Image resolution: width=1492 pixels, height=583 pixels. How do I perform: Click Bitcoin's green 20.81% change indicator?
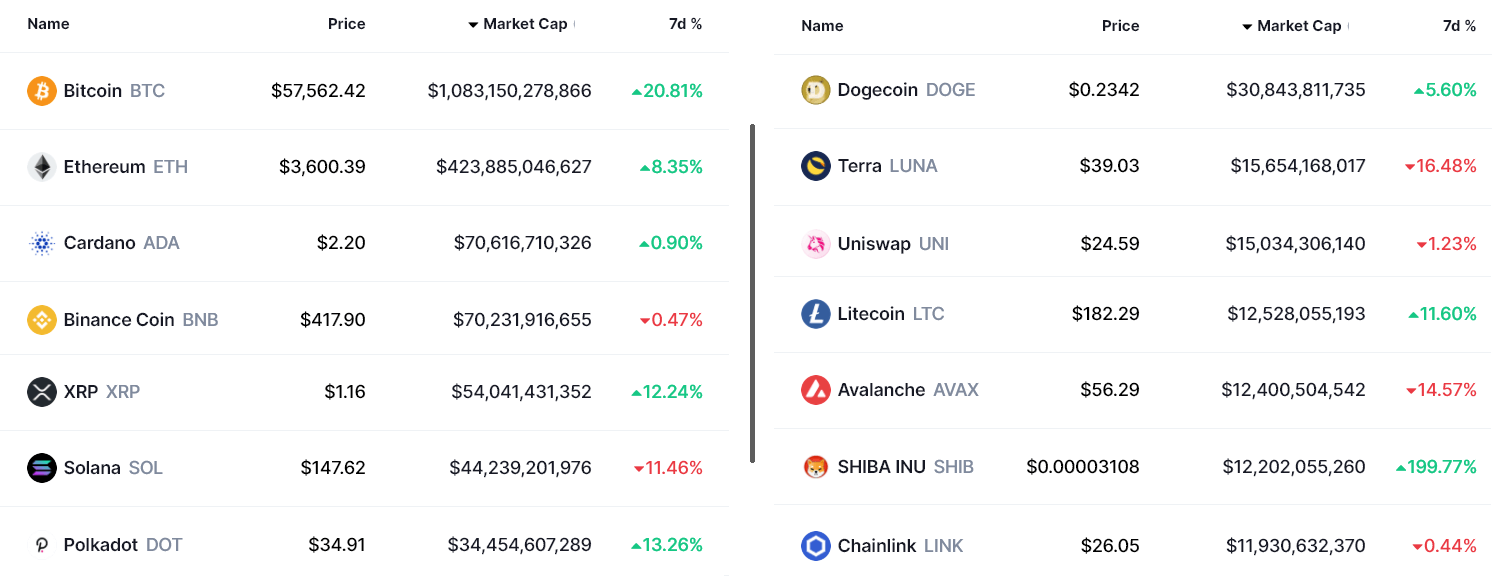(x=667, y=90)
